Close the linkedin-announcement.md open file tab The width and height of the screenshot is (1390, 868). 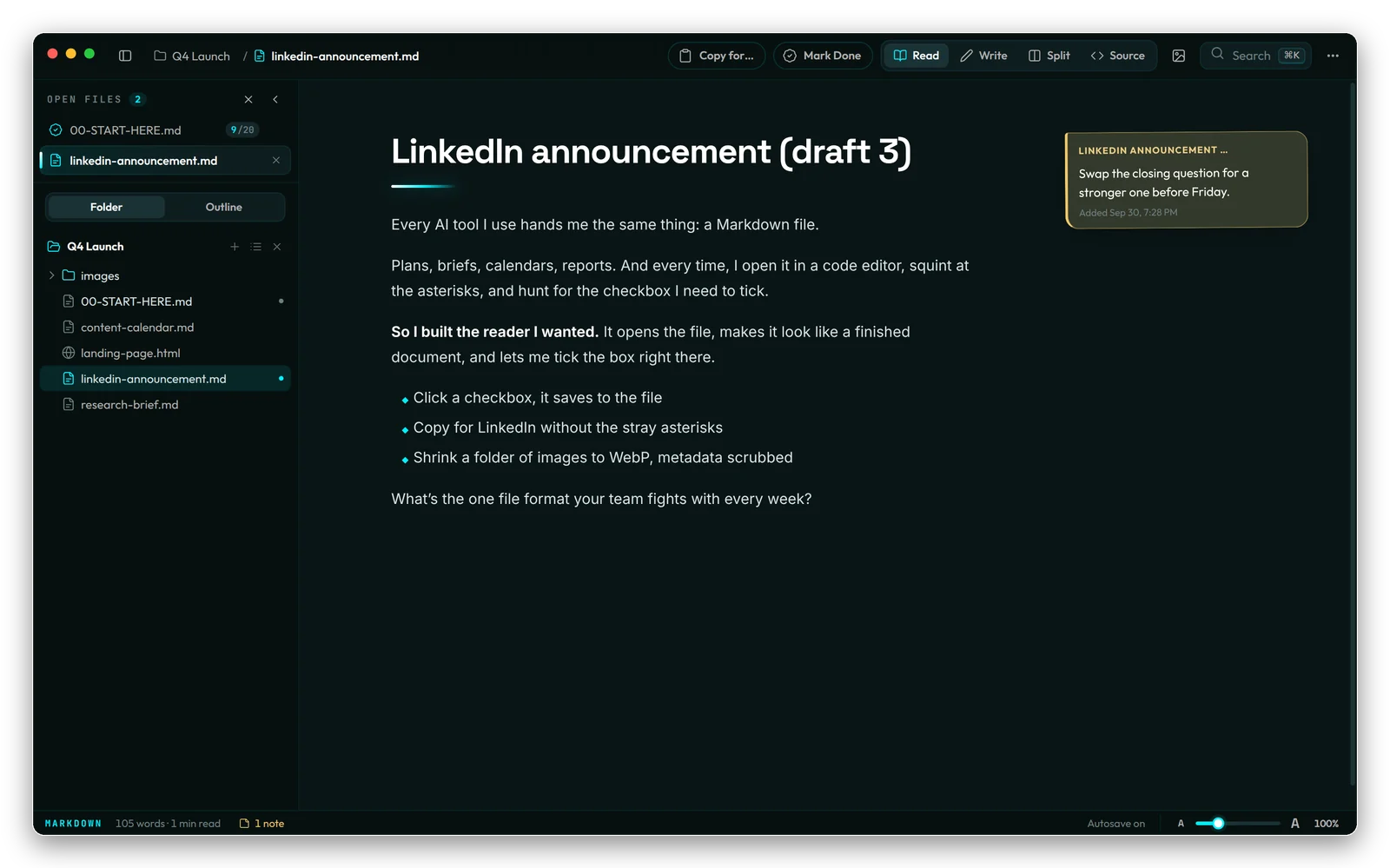pos(276,160)
